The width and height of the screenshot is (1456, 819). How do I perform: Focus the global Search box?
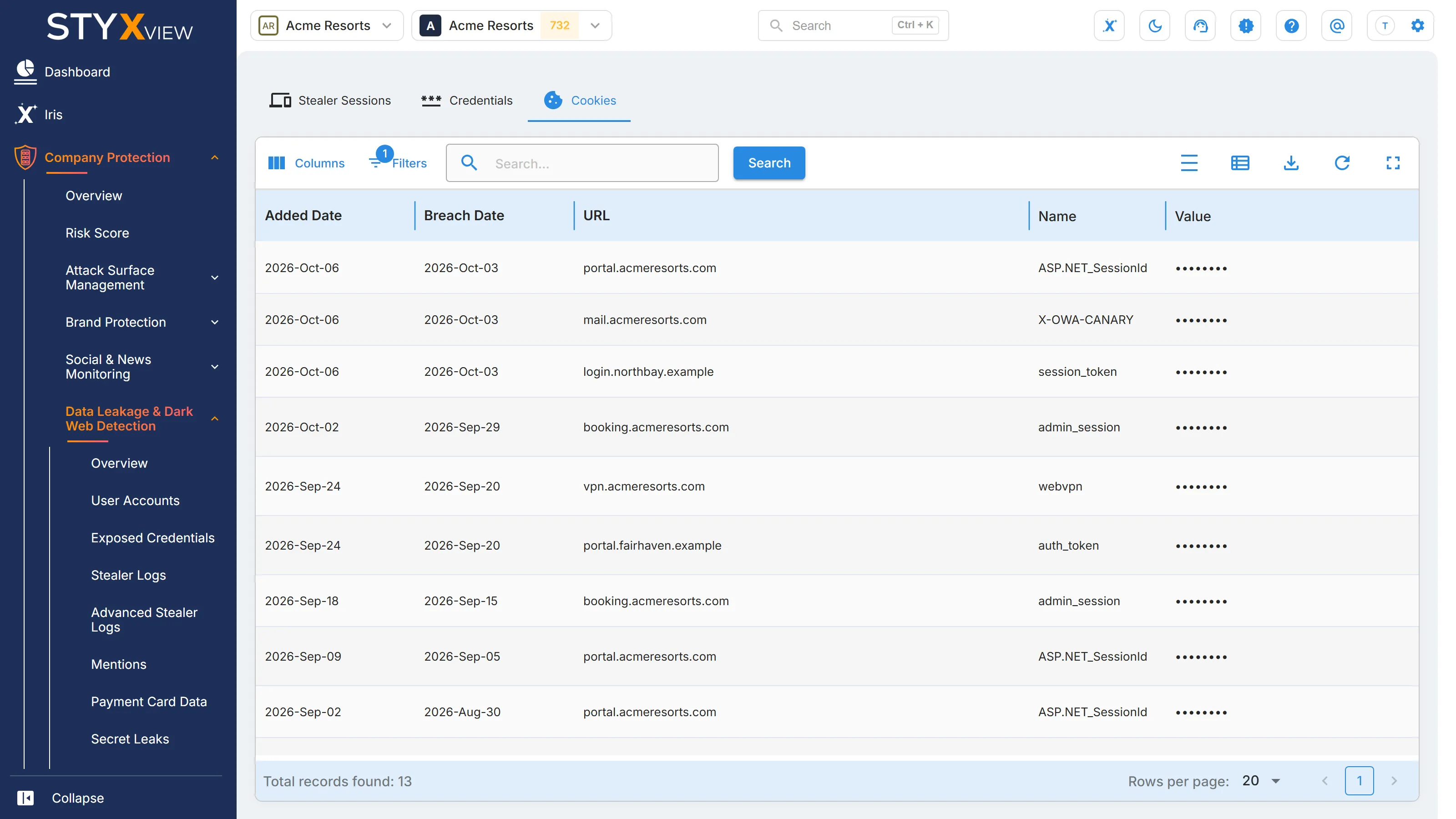coord(853,25)
